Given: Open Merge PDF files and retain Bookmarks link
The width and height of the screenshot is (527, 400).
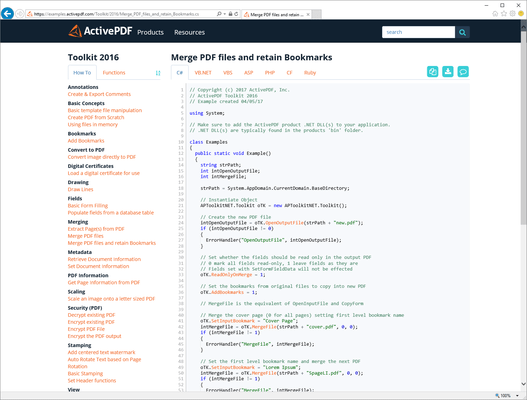Looking at the screenshot, I should coord(112,243).
